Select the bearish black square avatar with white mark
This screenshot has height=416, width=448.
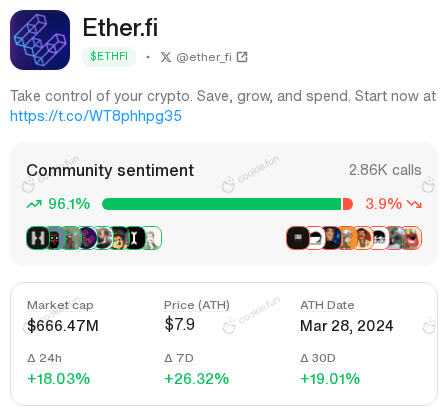coord(298,238)
